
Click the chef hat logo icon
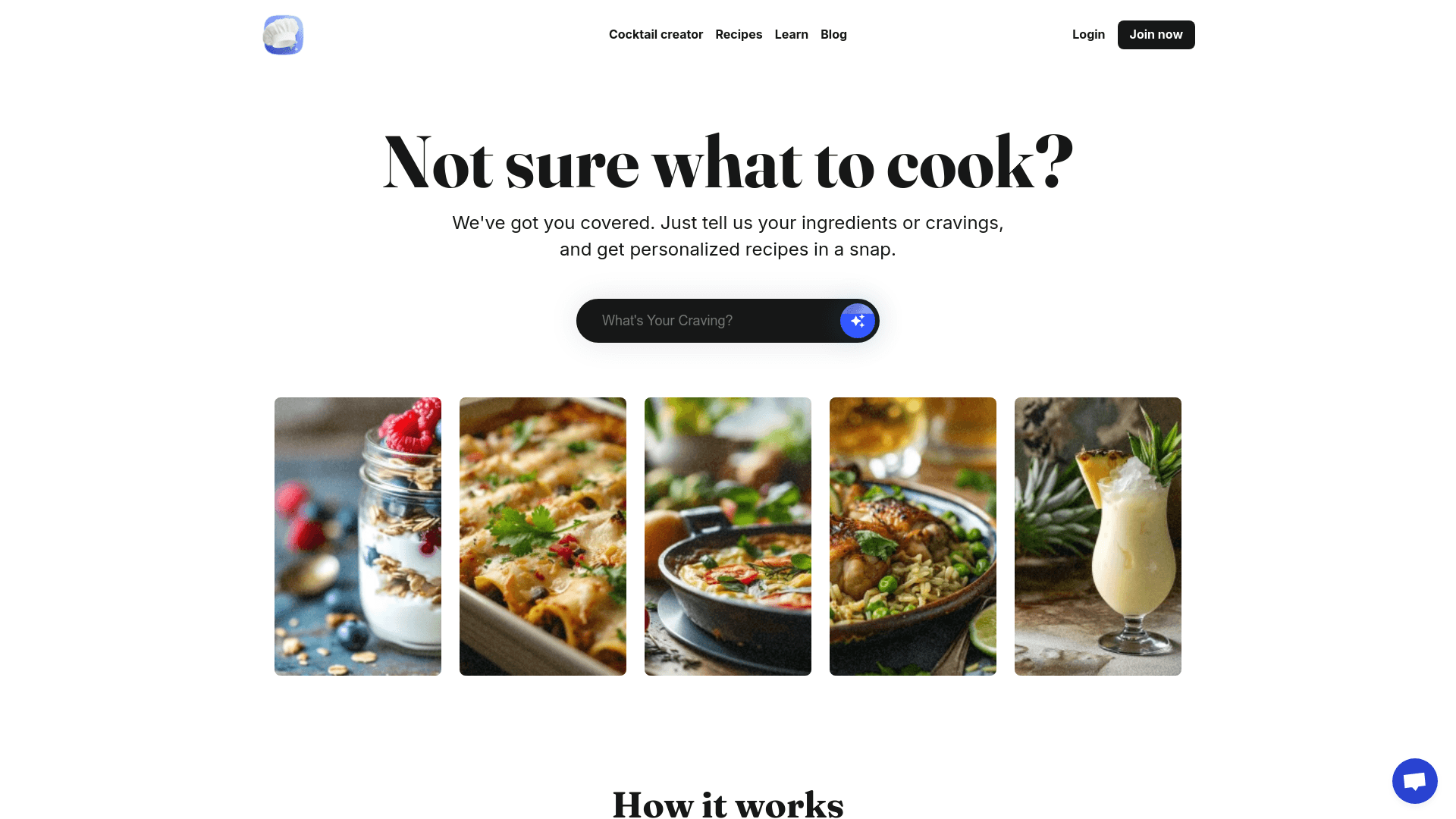pyautogui.click(x=284, y=35)
